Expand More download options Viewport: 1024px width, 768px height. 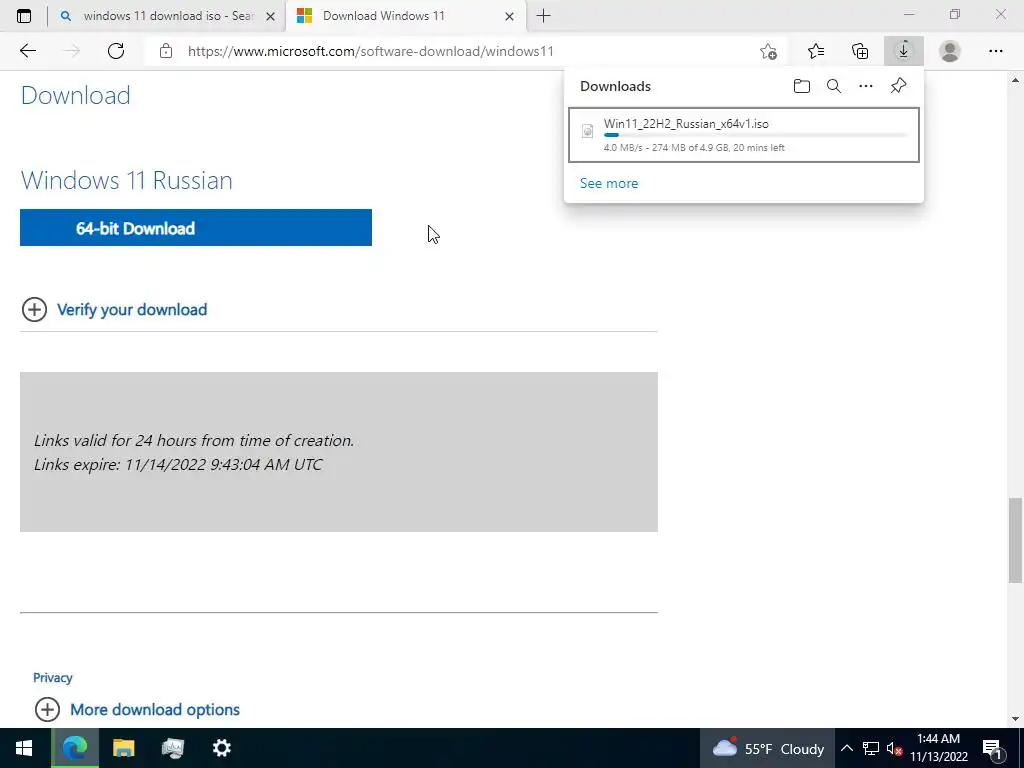click(137, 709)
